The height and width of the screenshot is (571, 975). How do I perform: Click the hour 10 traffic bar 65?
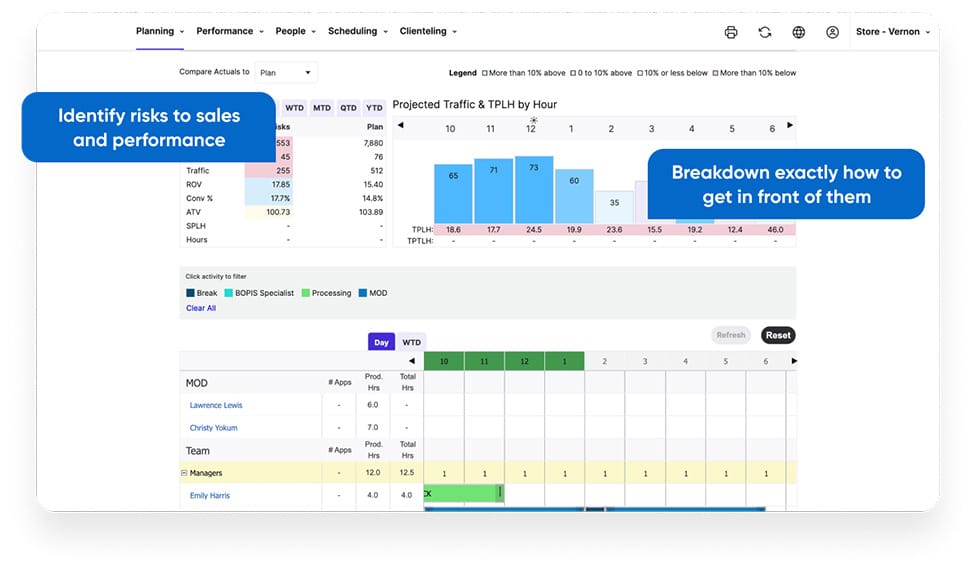pos(453,193)
